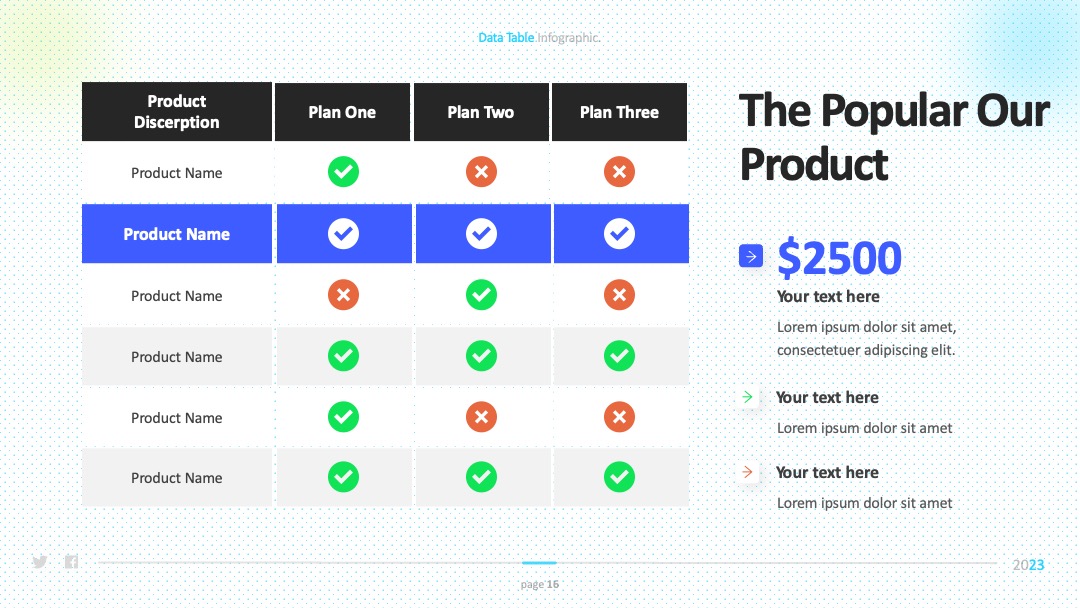The image size is (1080, 608).
Task: Select the Plan Three column header
Action: (619, 112)
